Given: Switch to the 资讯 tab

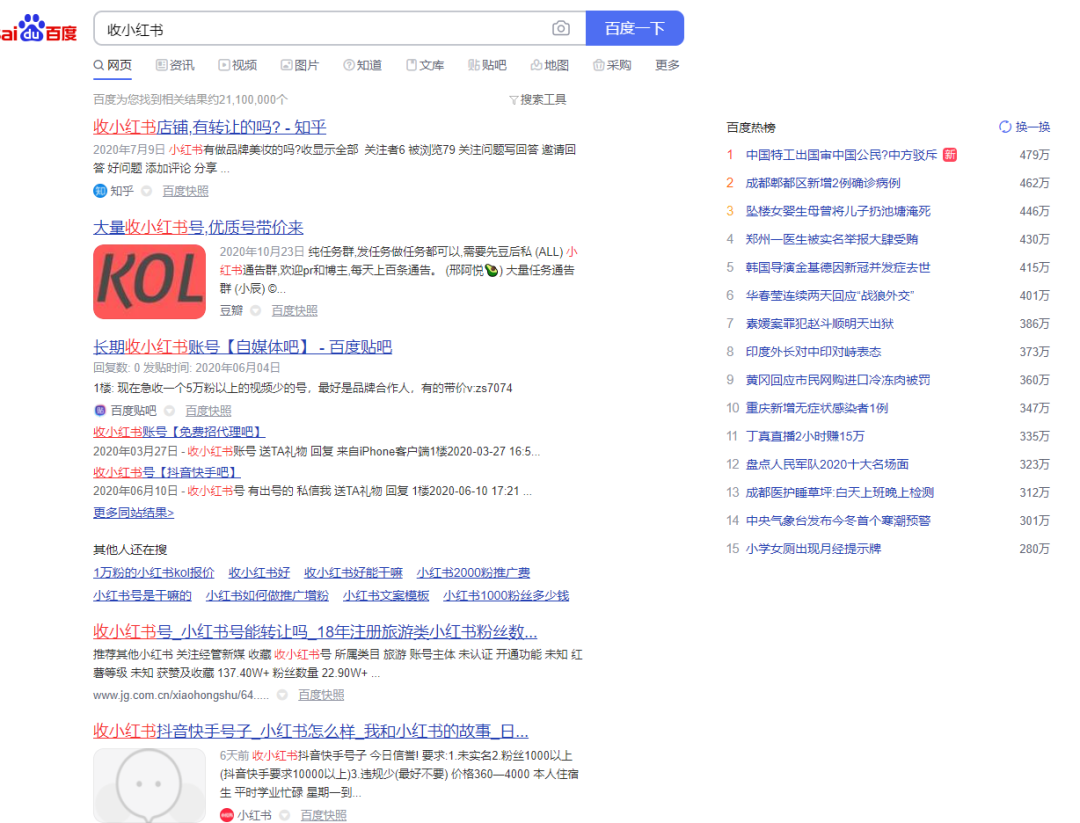Looking at the screenshot, I should tap(175, 65).
